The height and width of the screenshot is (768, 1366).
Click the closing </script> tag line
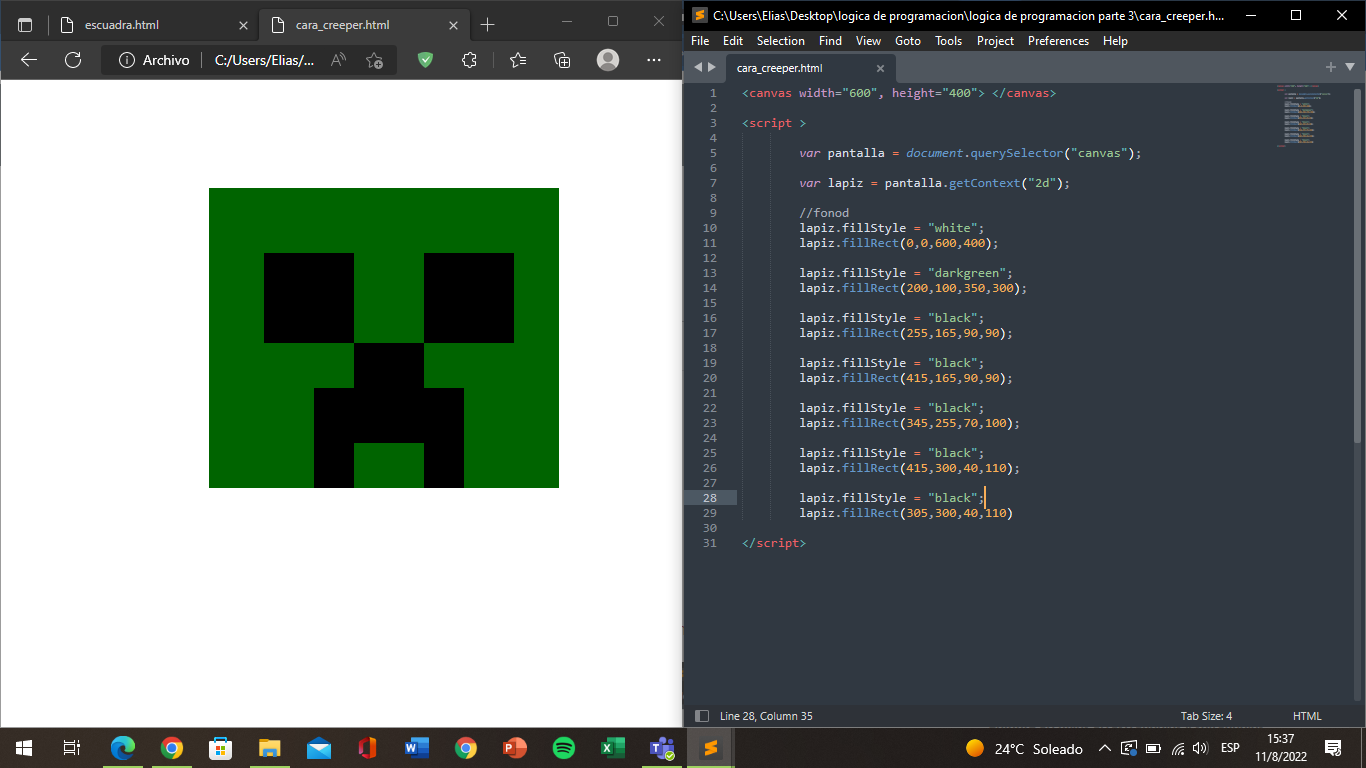[774, 543]
